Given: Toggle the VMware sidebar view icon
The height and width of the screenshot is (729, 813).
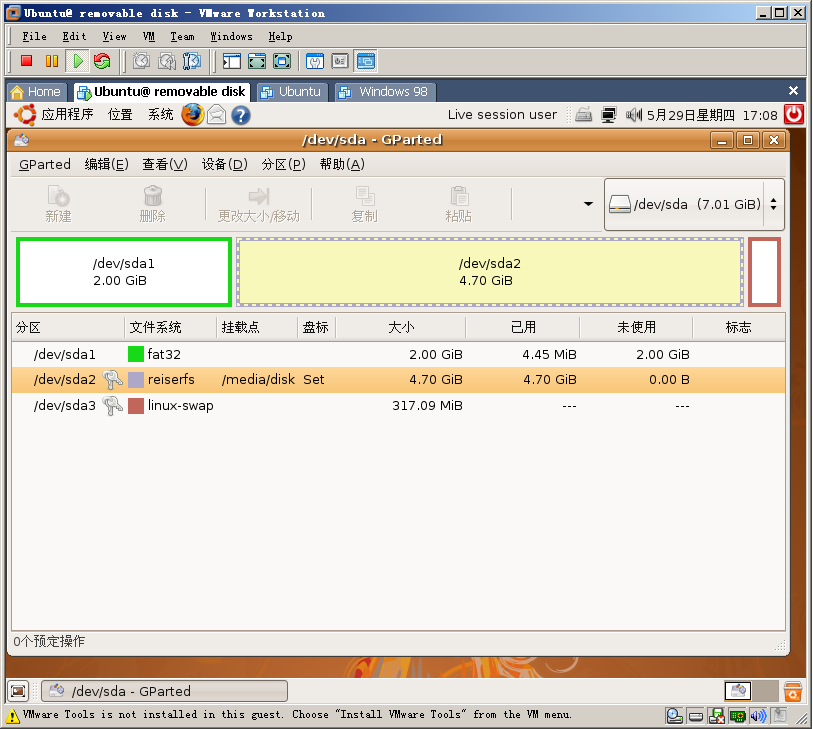Looking at the screenshot, I should pos(232,61).
